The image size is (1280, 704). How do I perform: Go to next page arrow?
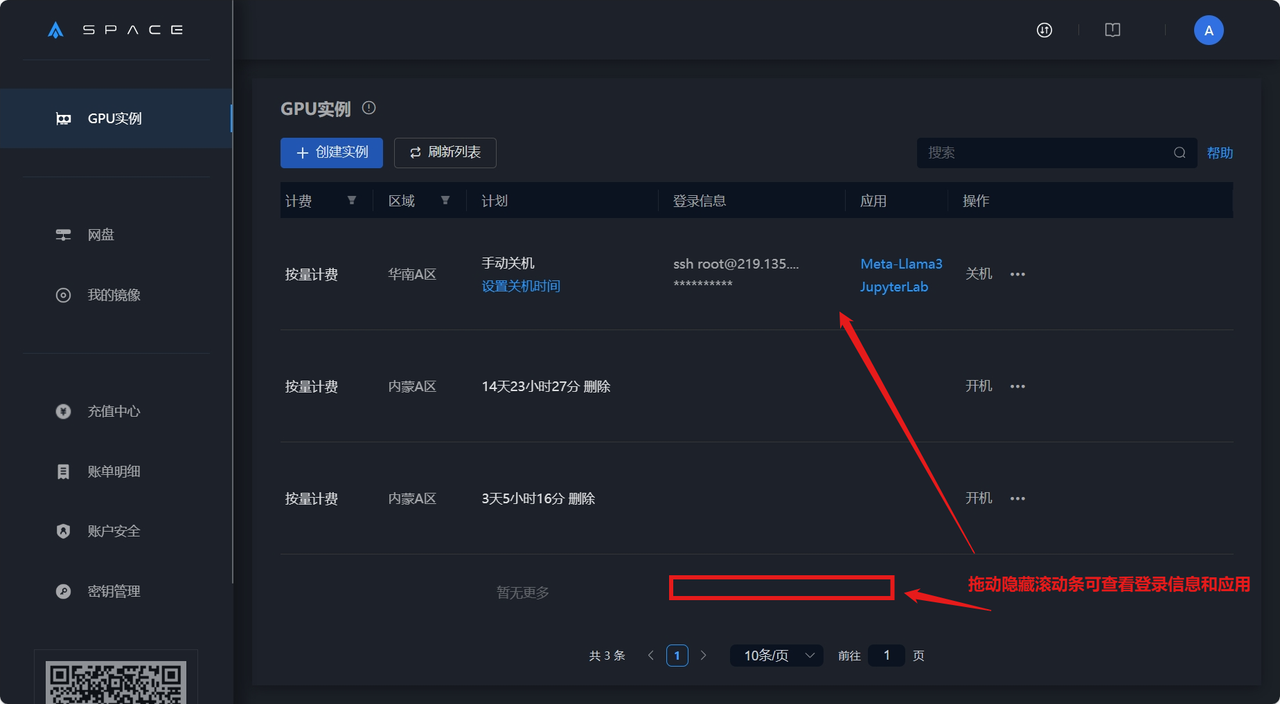[703, 656]
